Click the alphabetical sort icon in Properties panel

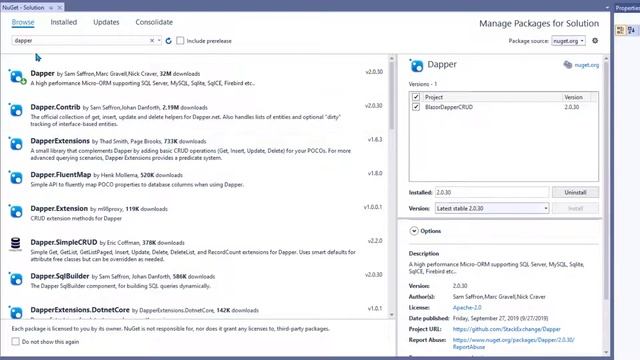[631, 30]
